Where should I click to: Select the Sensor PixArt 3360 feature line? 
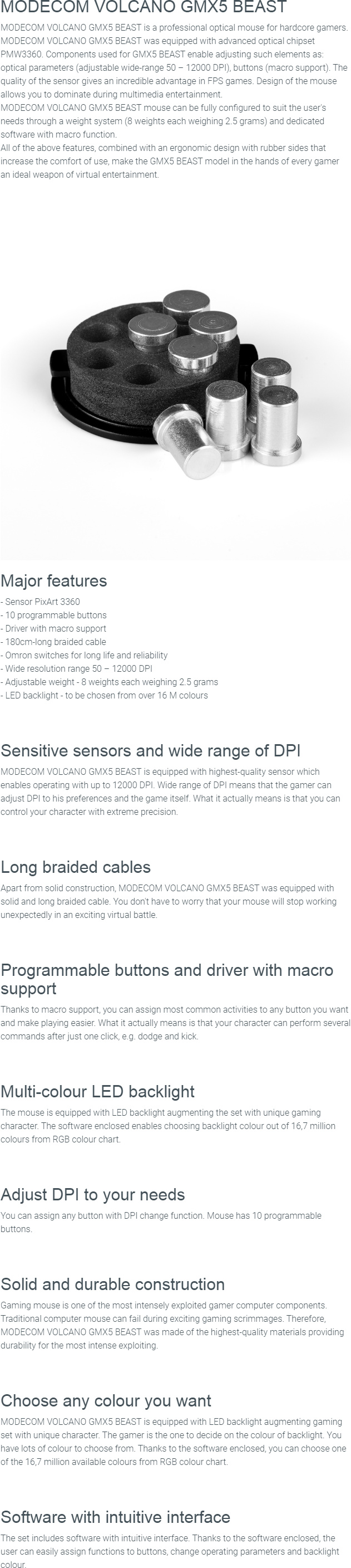point(40,602)
